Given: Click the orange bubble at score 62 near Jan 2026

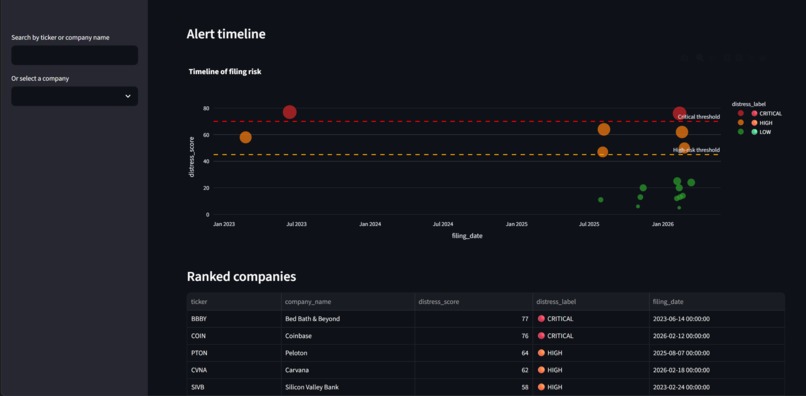Looking at the screenshot, I should [682, 132].
